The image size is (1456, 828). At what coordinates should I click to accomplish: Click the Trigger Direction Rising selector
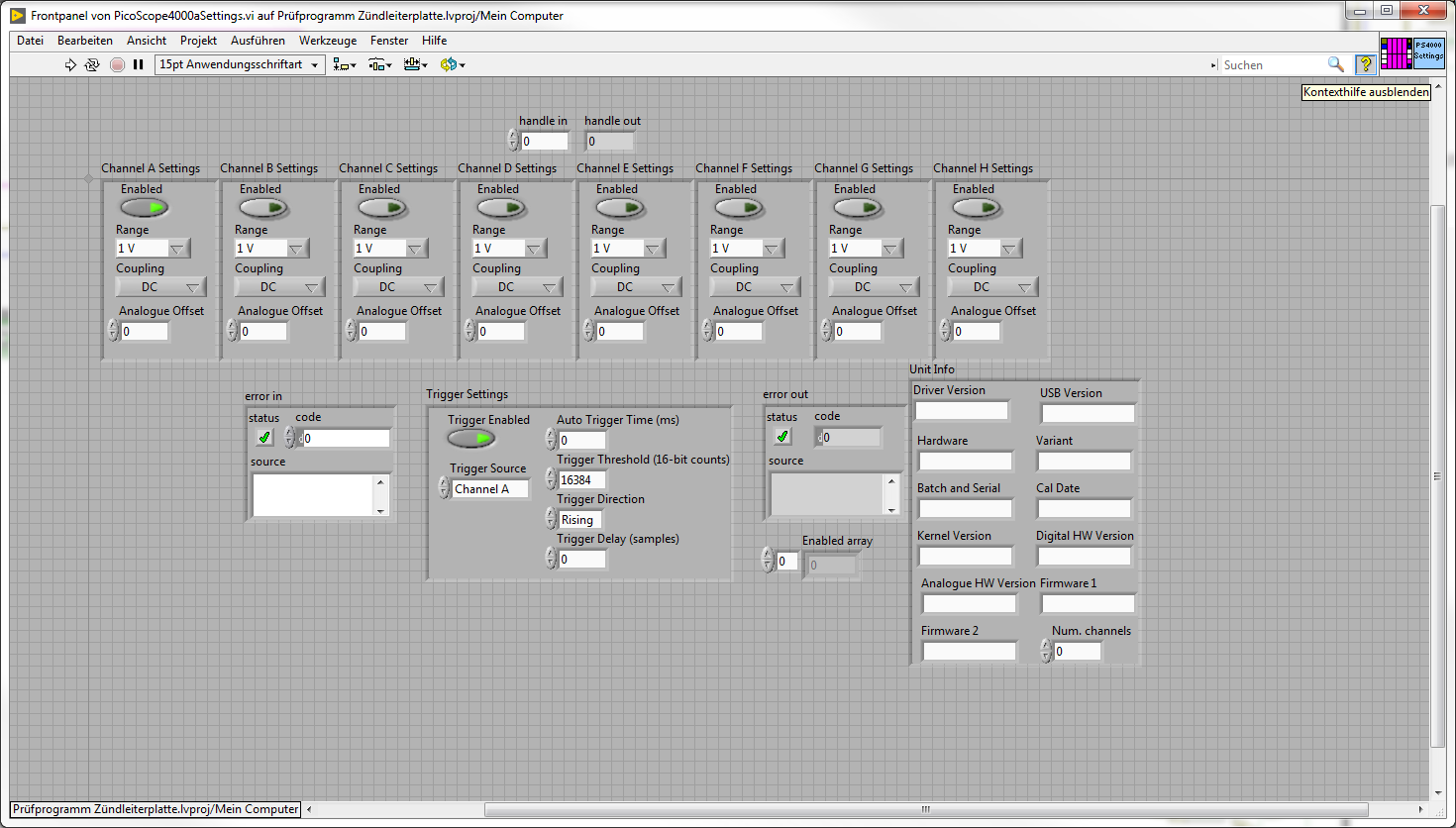(x=579, y=520)
